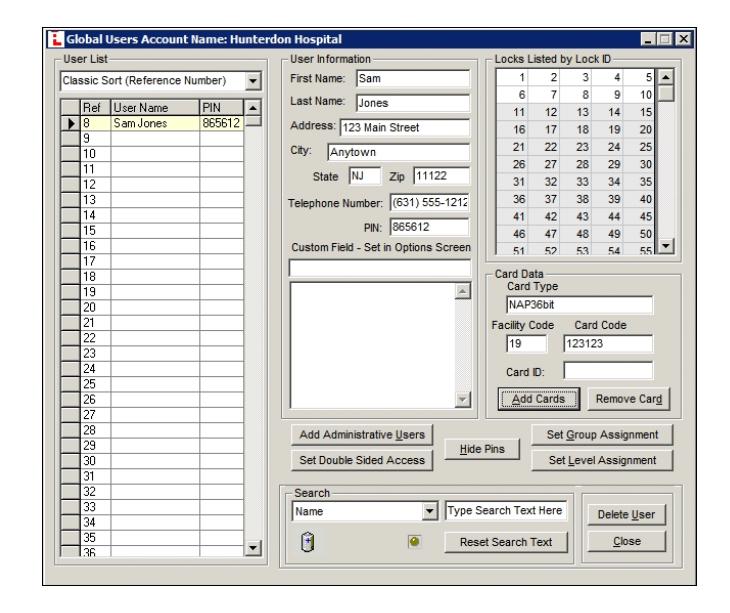Image resolution: width=730 pixels, height=613 pixels.
Task: Click the Type Search Text Here field
Action: (x=506, y=511)
